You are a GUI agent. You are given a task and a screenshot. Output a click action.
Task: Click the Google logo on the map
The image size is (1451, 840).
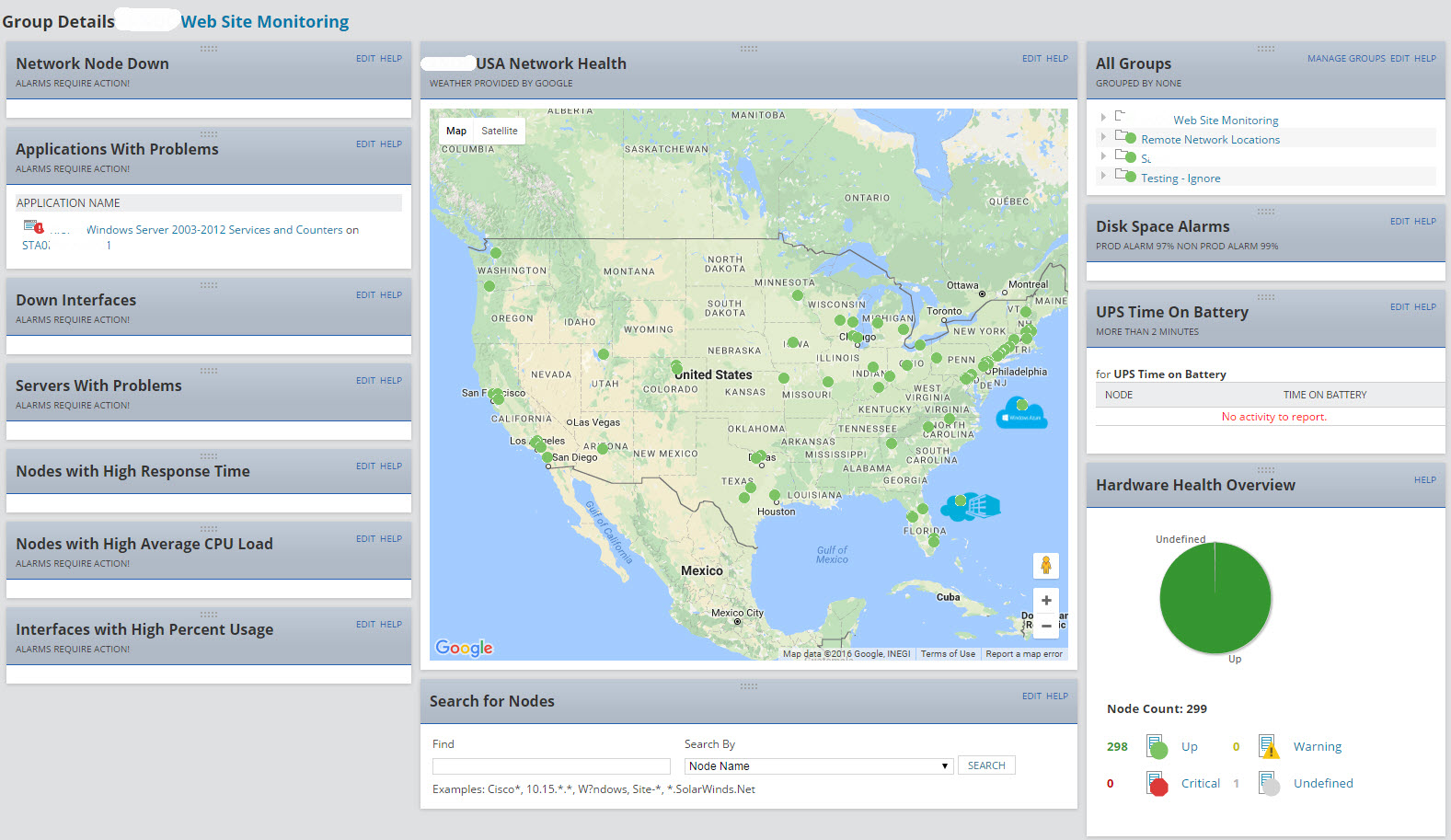point(464,648)
